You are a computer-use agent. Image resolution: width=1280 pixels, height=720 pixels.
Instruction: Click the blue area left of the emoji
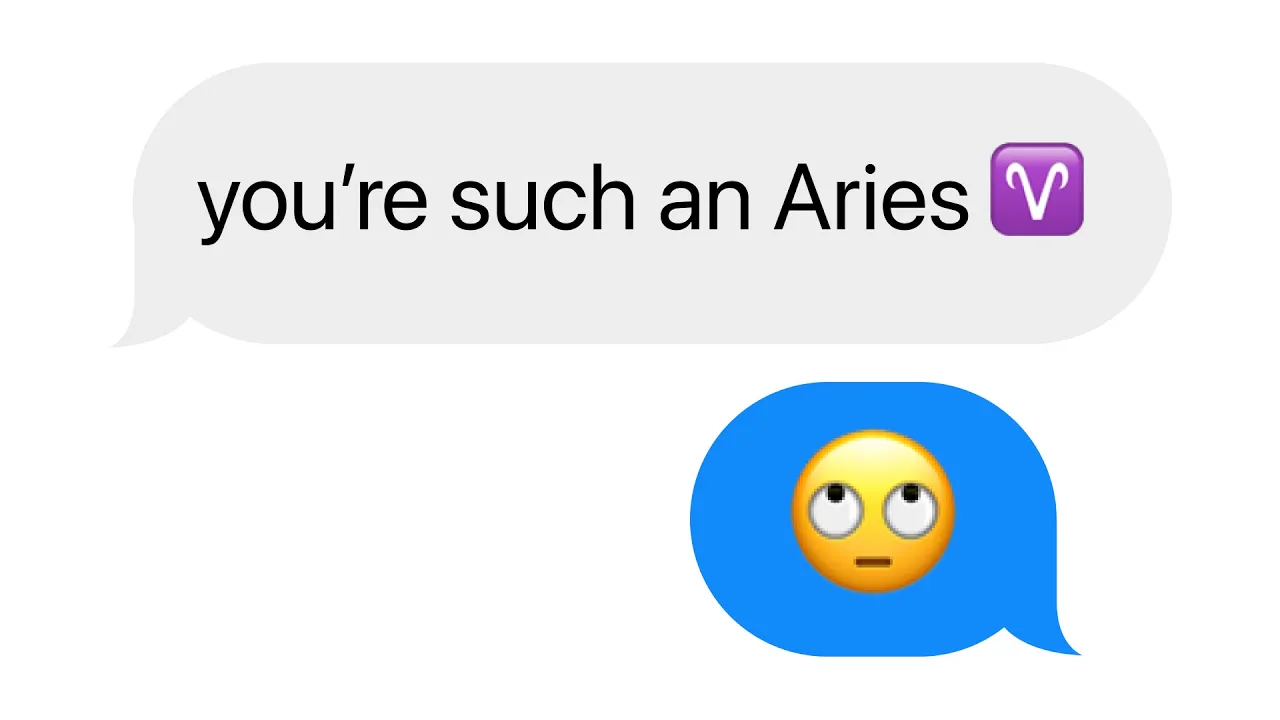coord(740,517)
